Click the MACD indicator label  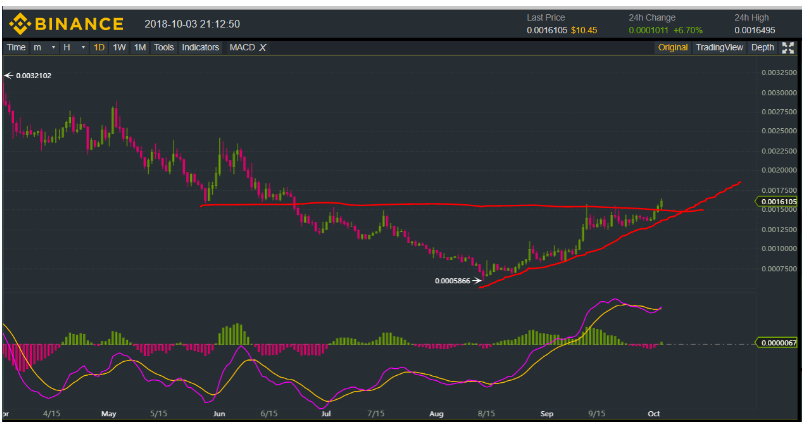coord(241,47)
